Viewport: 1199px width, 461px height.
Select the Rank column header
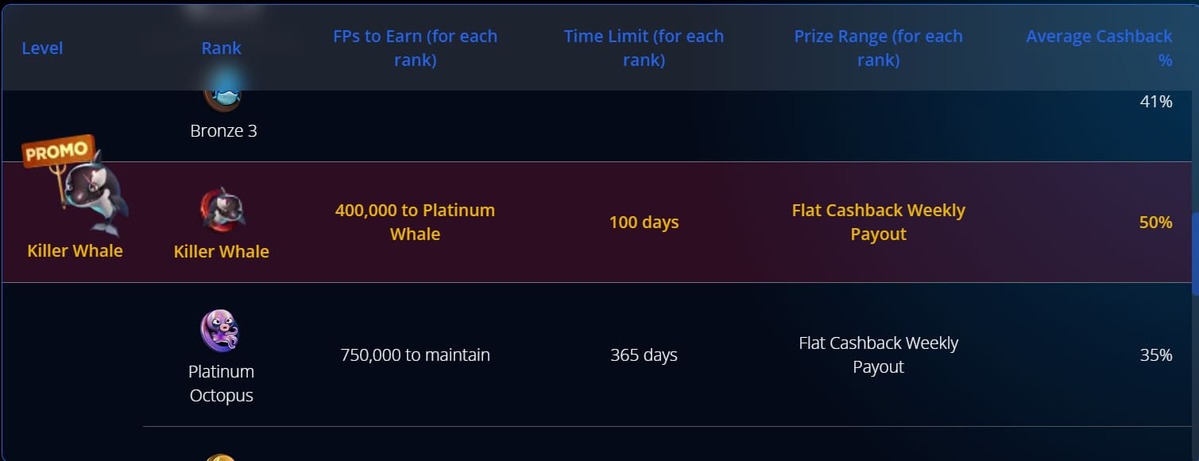(x=221, y=48)
